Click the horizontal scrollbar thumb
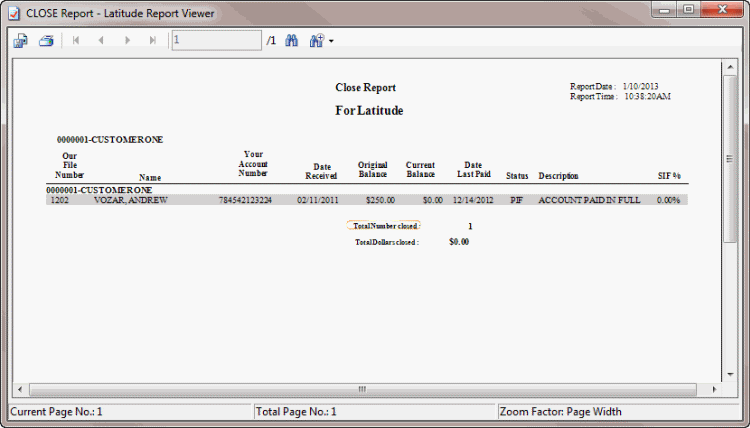The height and width of the screenshot is (428, 750). click(362, 389)
